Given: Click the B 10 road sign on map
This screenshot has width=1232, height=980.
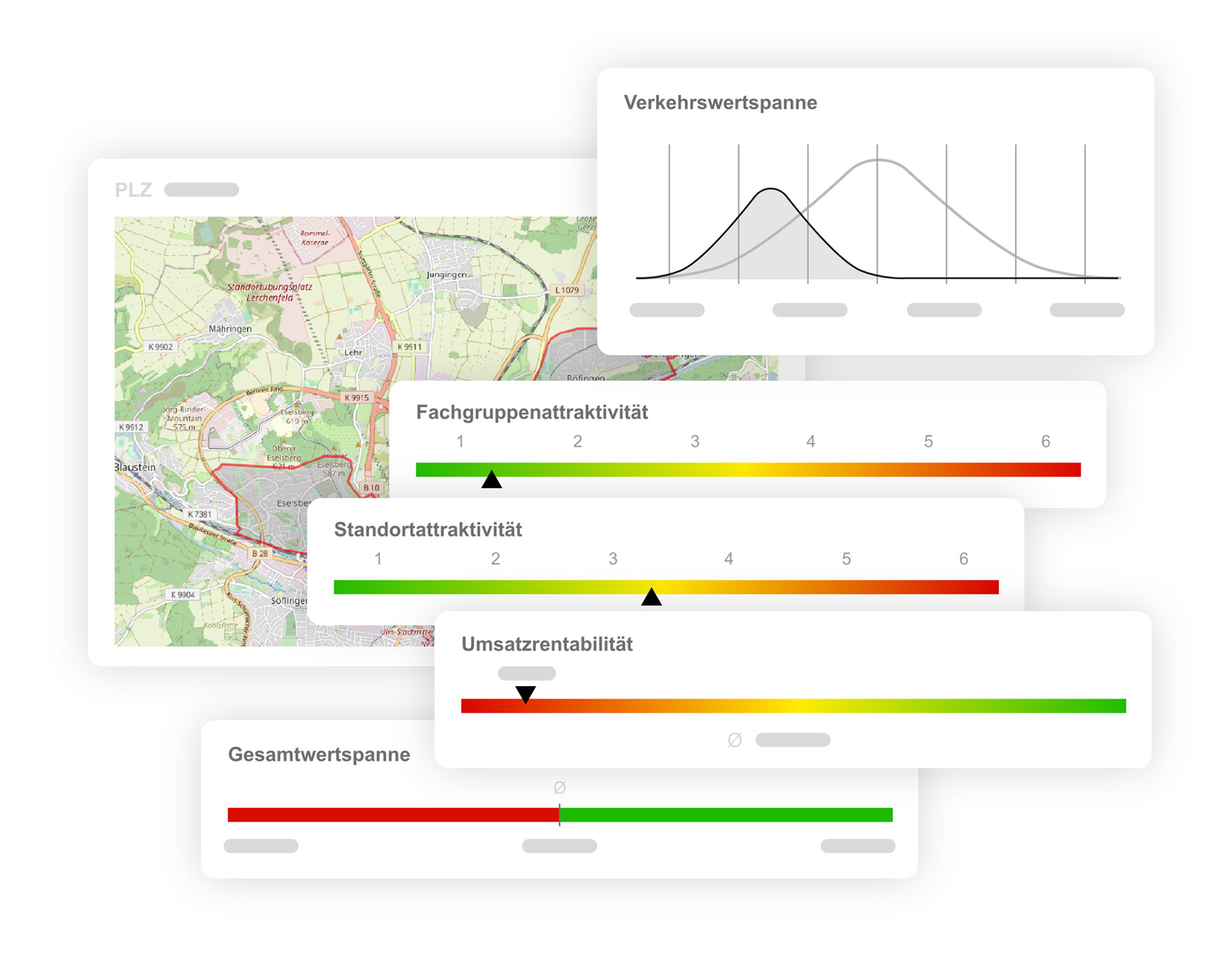Looking at the screenshot, I should tap(372, 487).
